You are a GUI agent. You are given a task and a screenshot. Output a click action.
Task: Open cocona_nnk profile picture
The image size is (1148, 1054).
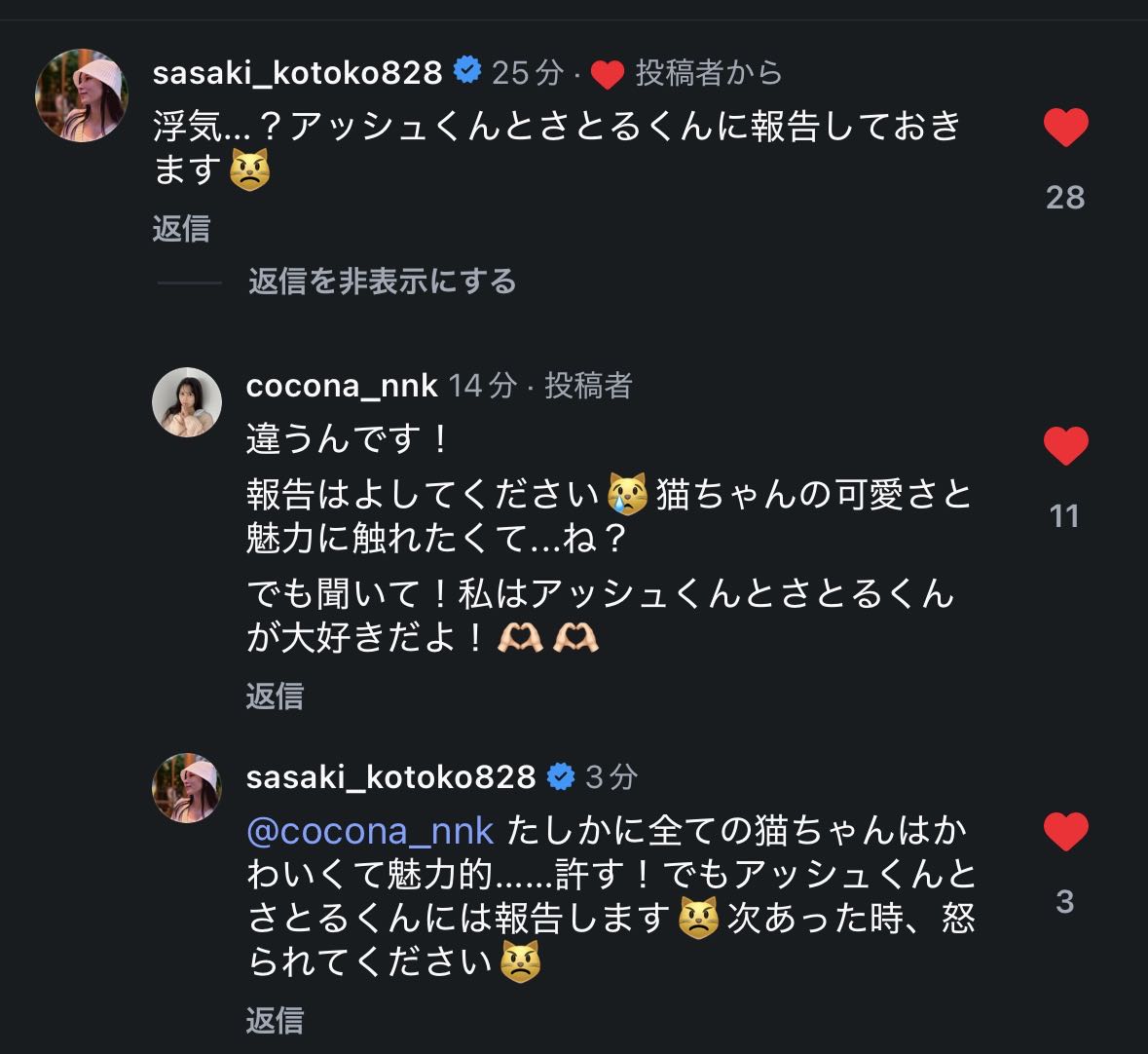tap(187, 402)
